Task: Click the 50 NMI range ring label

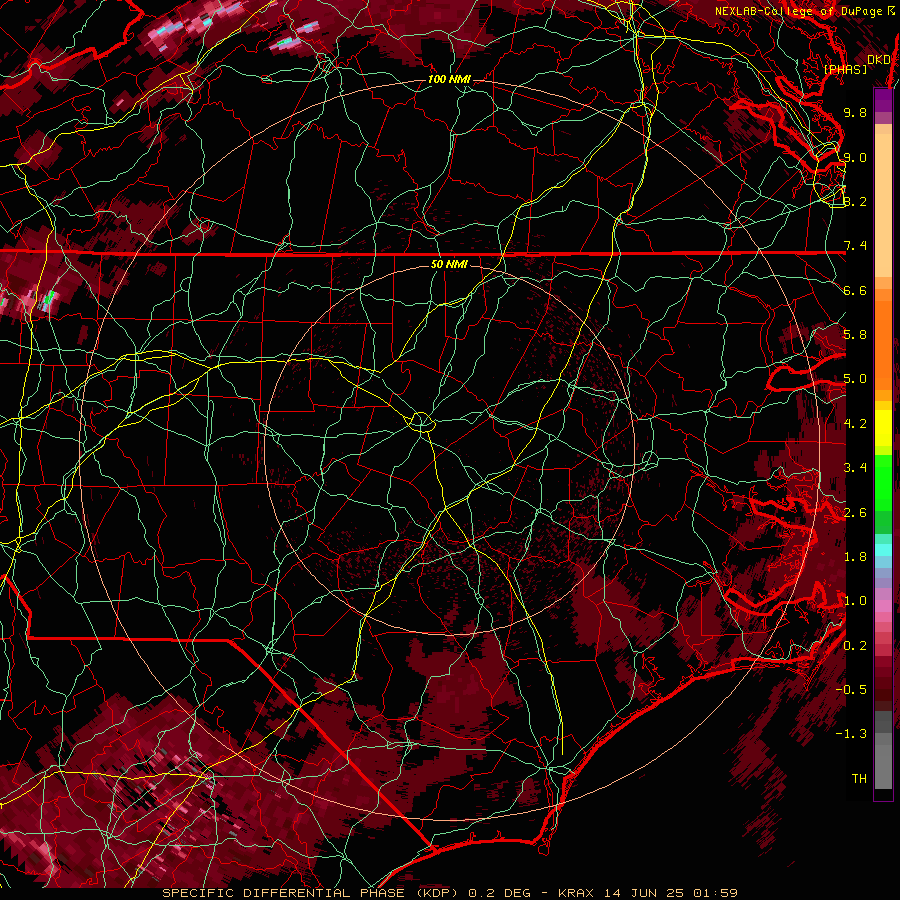Action: [449, 264]
